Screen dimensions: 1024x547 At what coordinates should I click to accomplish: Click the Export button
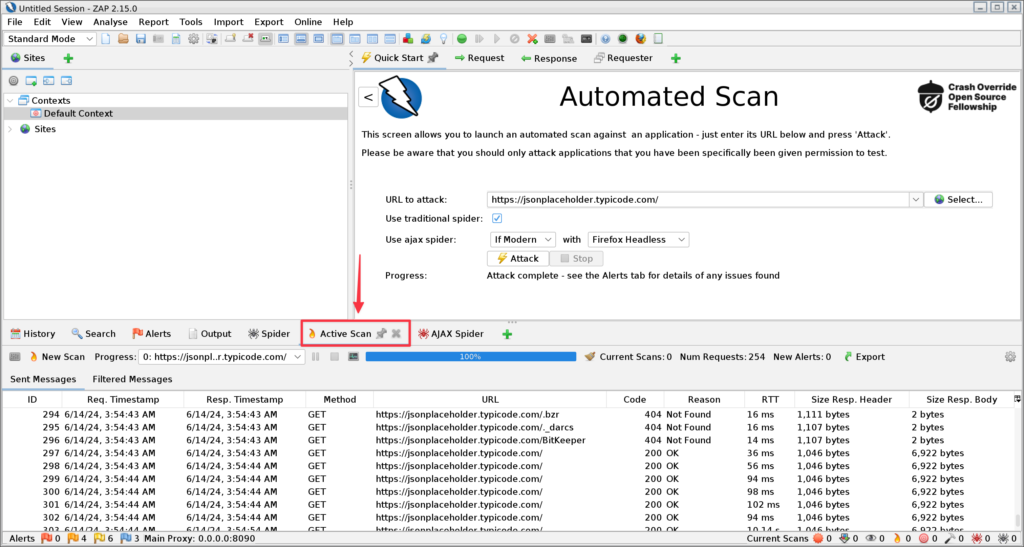click(x=864, y=356)
